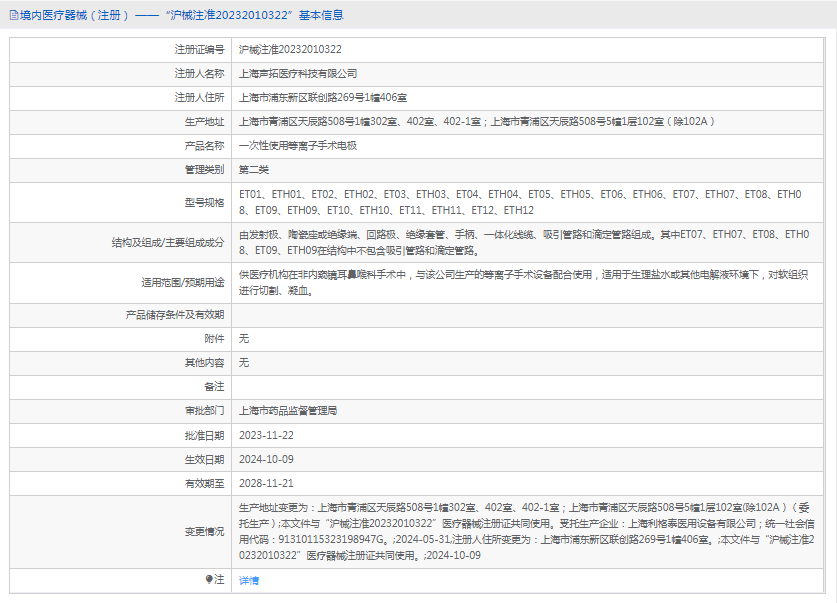Click the 管理类别 row label
The width and height of the screenshot is (837, 603).
point(204,170)
